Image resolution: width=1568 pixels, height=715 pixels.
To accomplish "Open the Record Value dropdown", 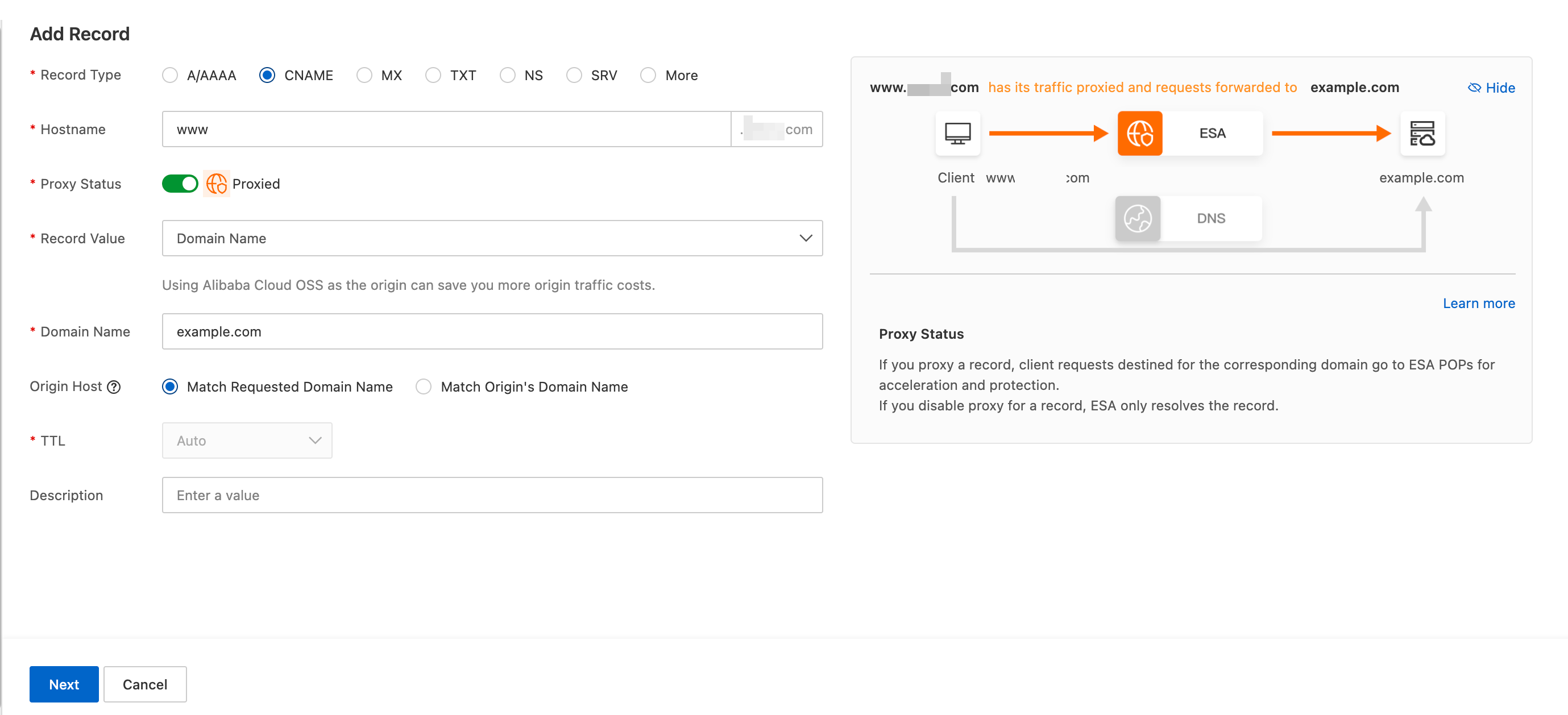I will [492, 239].
